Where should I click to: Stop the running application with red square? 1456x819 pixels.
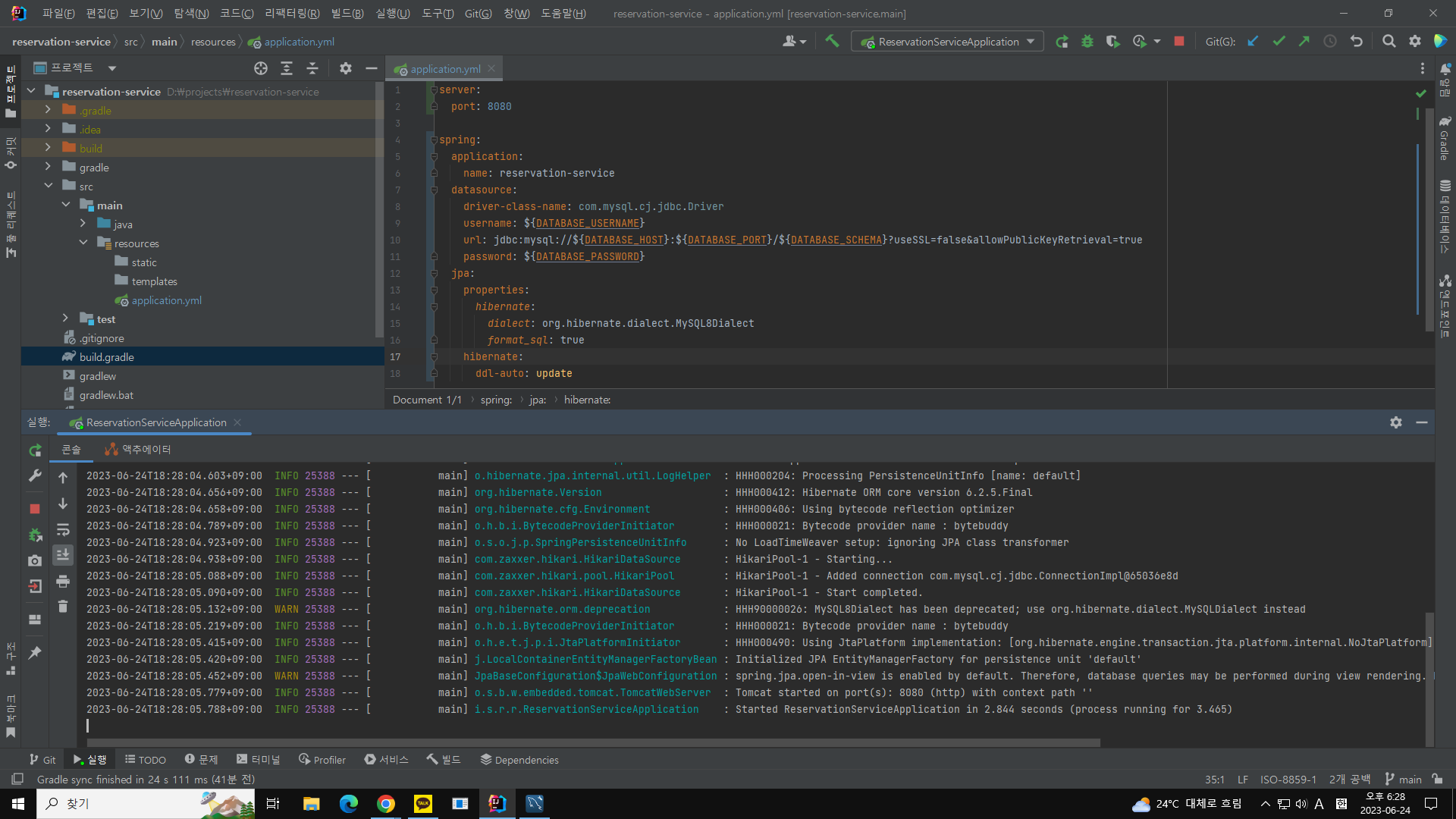1178,42
